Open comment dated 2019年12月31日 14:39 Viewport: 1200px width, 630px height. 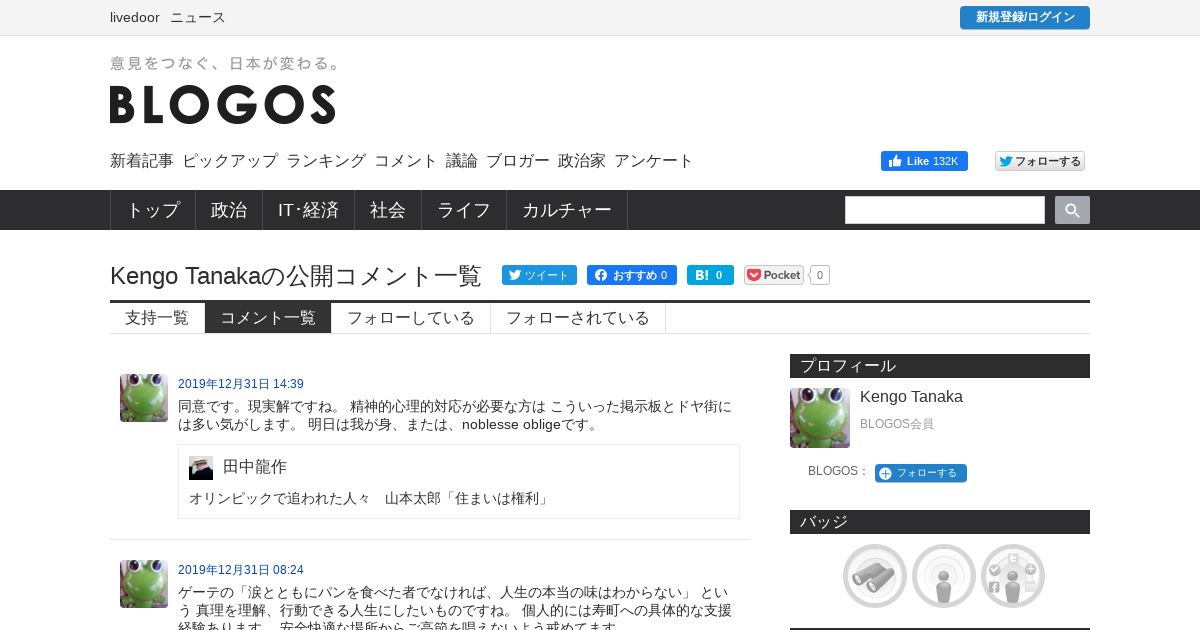[241, 384]
